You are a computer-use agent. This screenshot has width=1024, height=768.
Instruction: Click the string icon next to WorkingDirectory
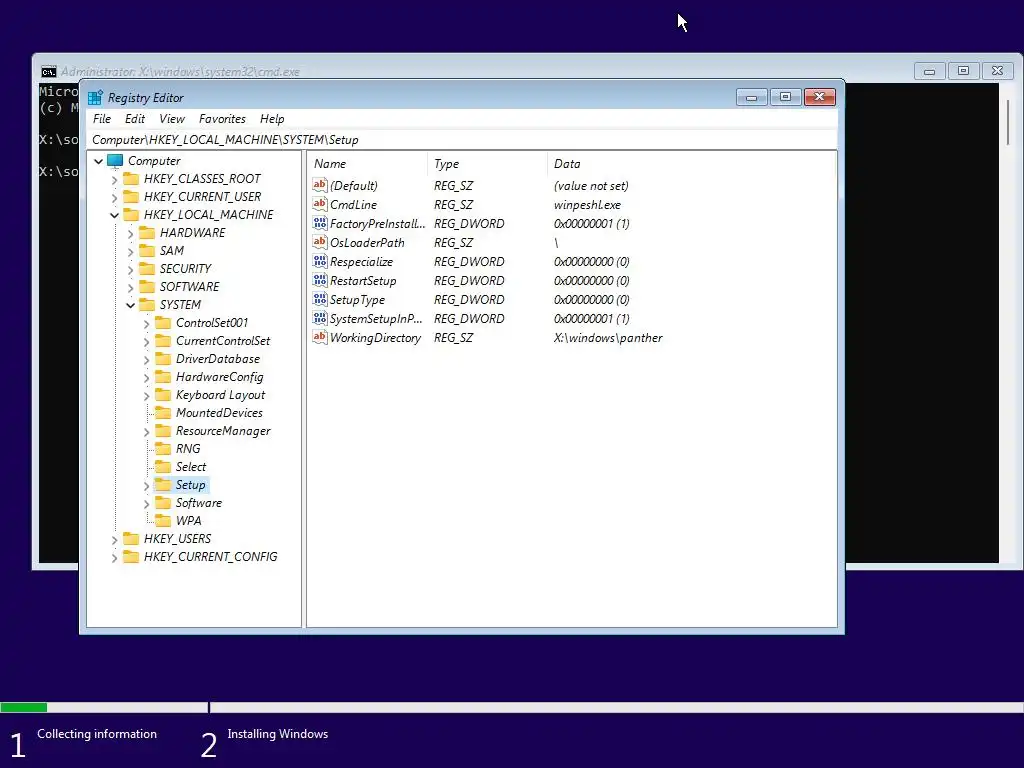319,338
